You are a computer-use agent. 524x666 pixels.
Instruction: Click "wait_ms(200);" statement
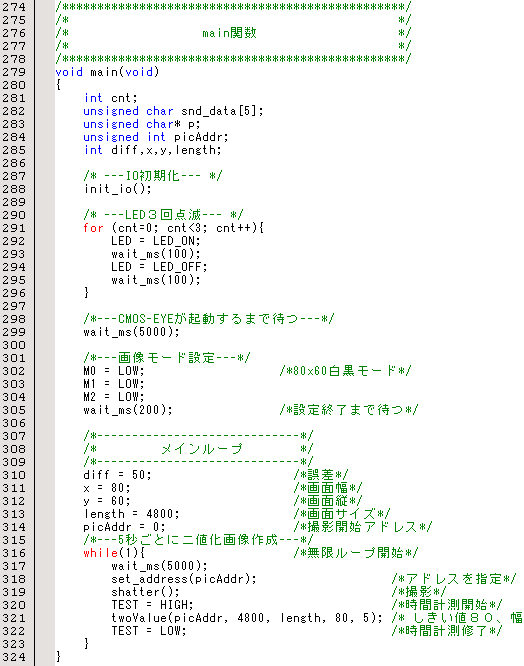tap(128, 410)
